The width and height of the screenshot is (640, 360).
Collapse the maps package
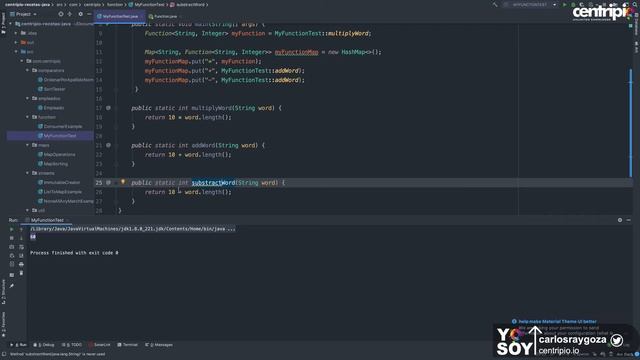point(27,145)
